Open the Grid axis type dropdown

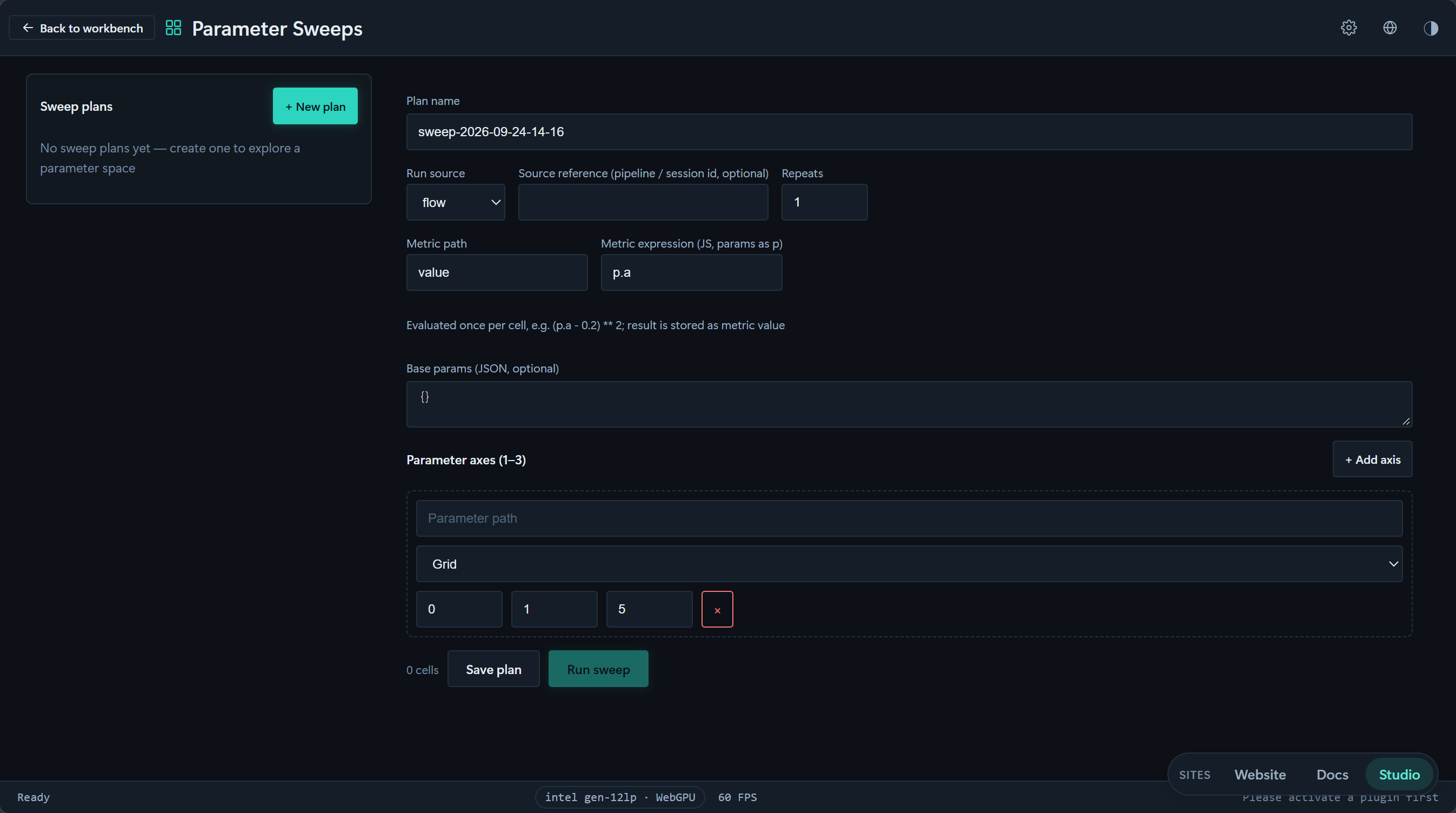[x=909, y=564]
